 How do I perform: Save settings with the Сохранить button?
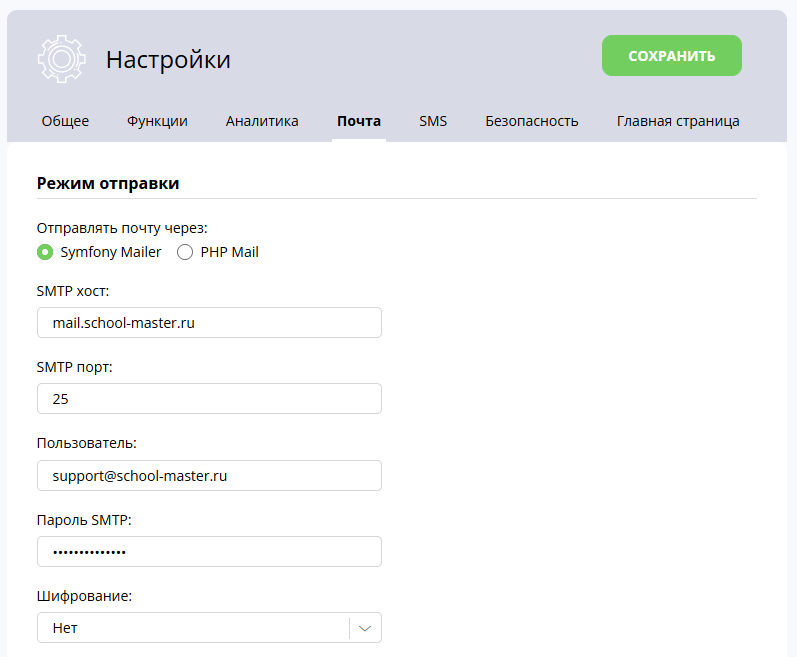(x=671, y=55)
